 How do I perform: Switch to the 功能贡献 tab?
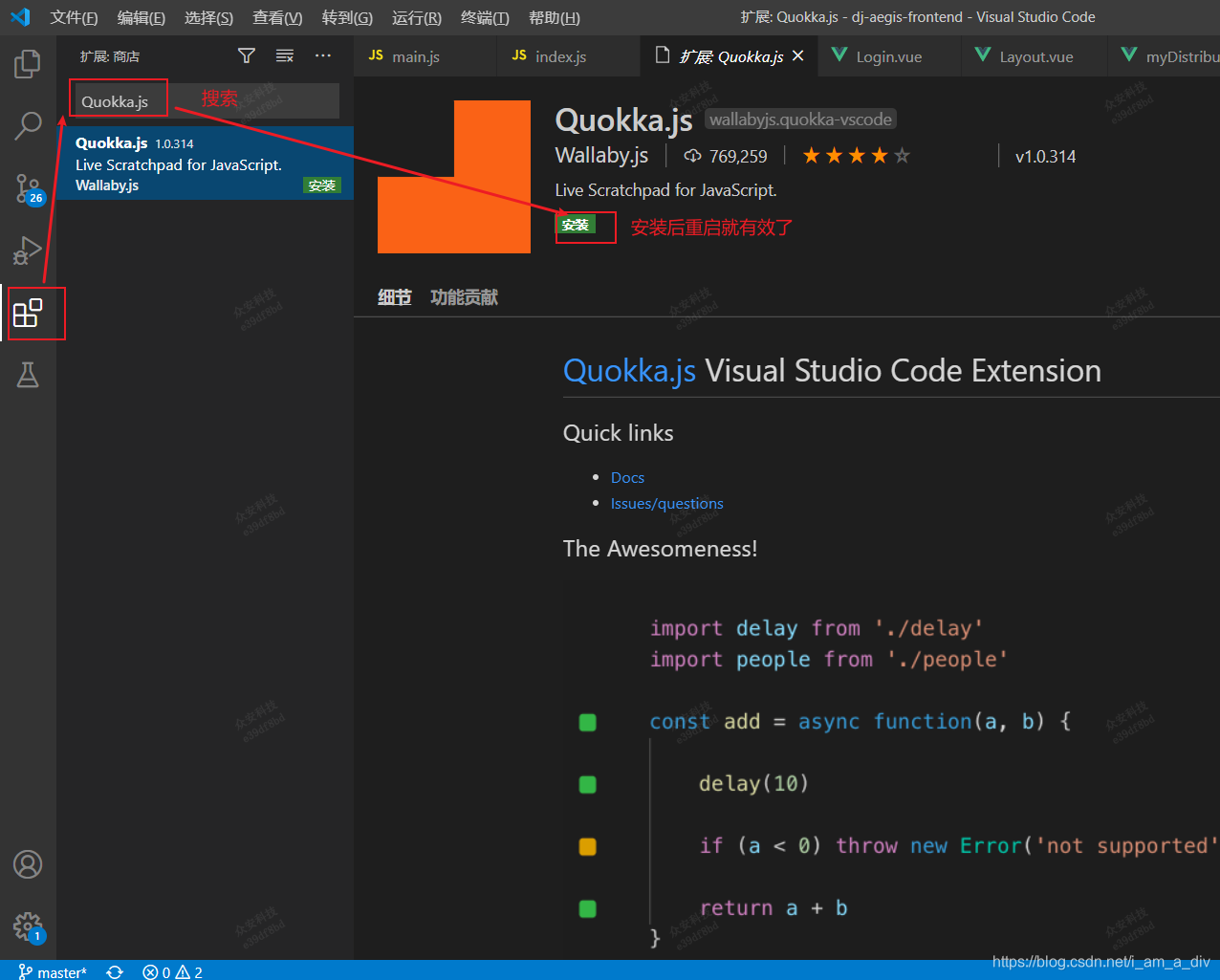pyautogui.click(x=464, y=297)
